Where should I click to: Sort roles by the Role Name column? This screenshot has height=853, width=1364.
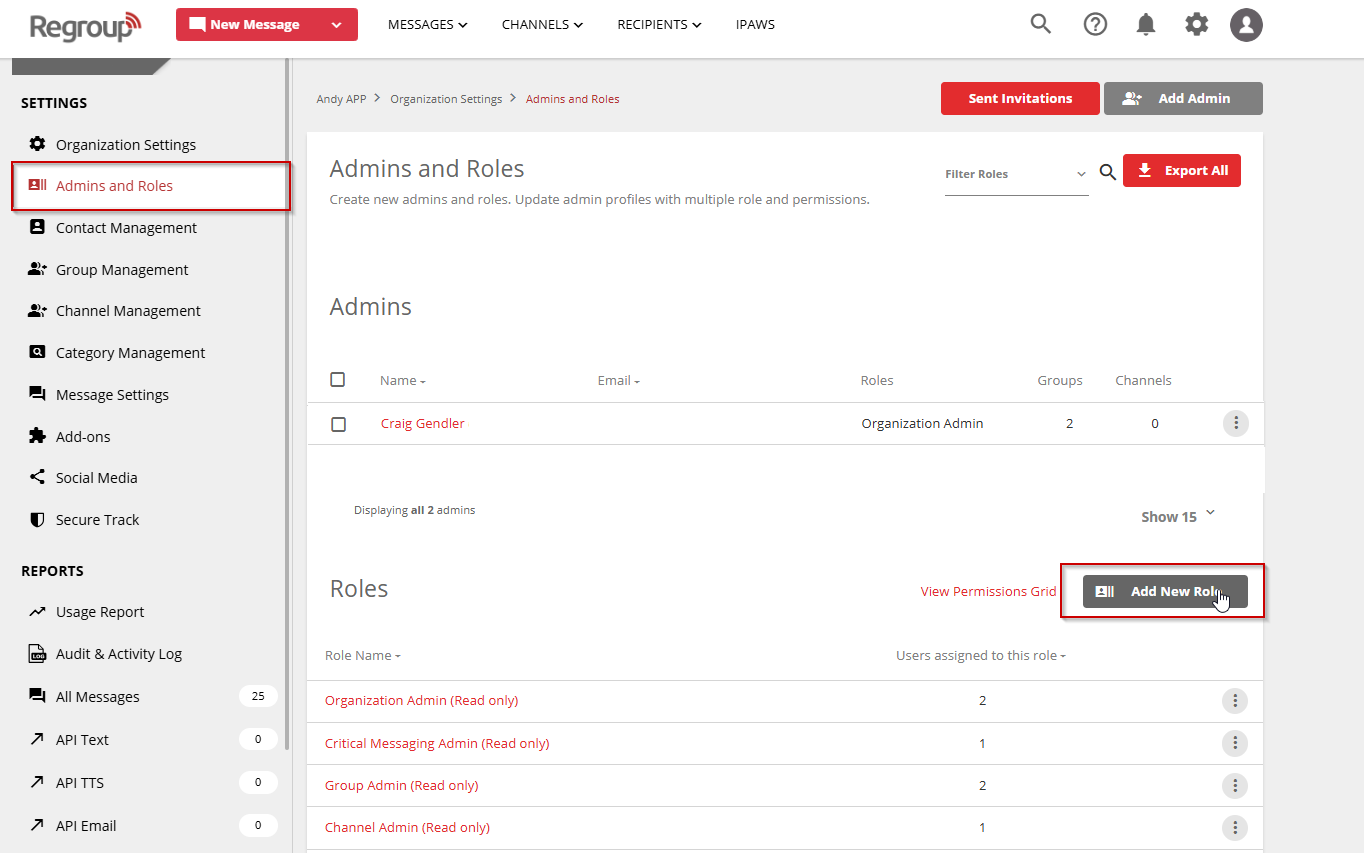362,655
